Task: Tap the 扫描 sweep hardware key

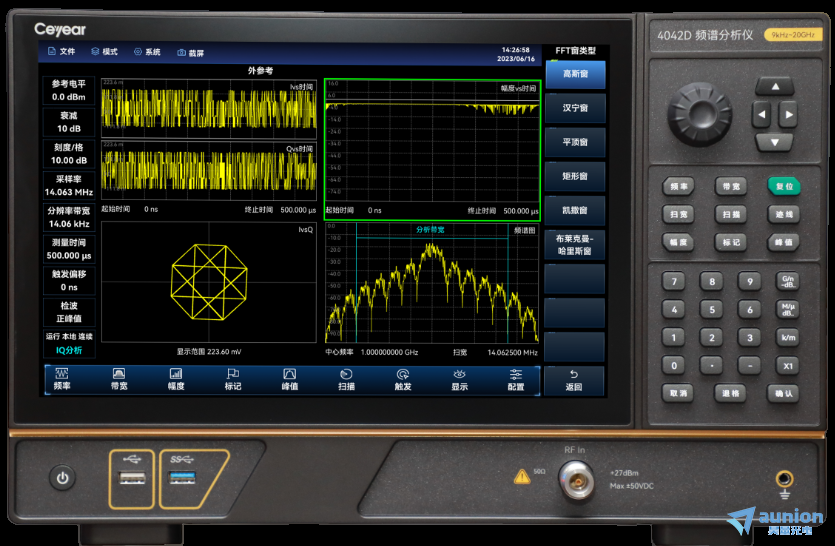Action: (731, 215)
